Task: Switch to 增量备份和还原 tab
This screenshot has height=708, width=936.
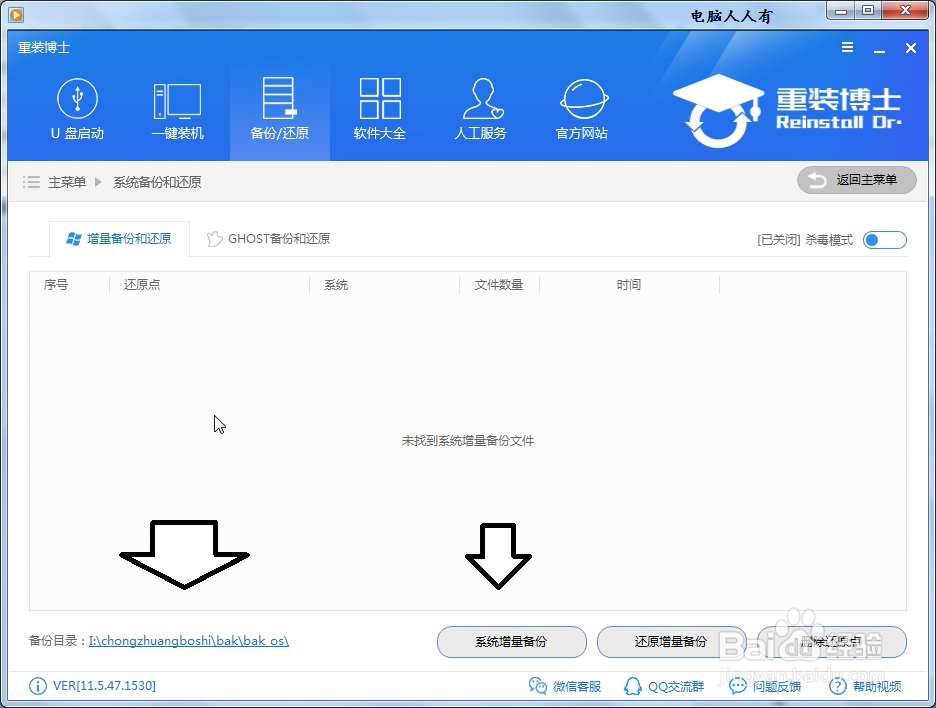Action: point(119,239)
